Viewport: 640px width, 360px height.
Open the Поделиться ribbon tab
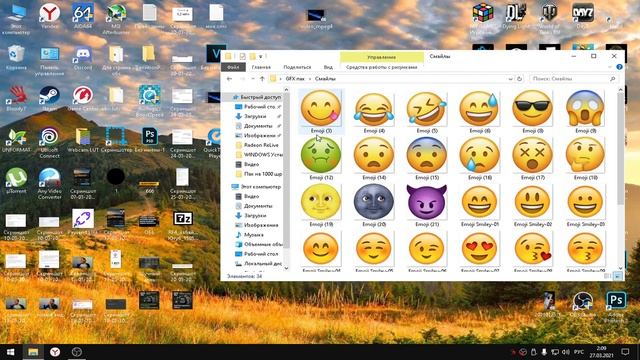pos(297,67)
